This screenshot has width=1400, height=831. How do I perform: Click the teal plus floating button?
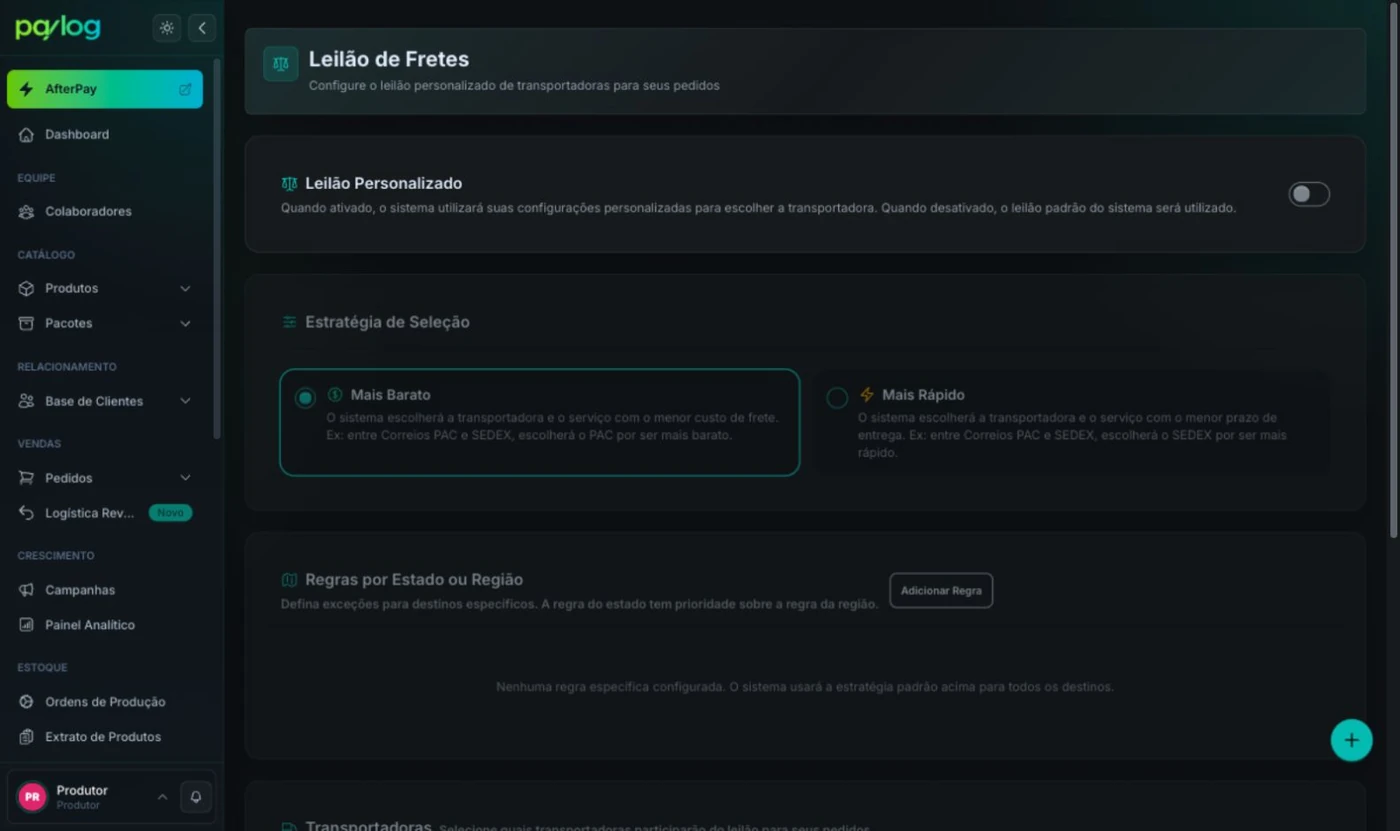tap(1351, 740)
